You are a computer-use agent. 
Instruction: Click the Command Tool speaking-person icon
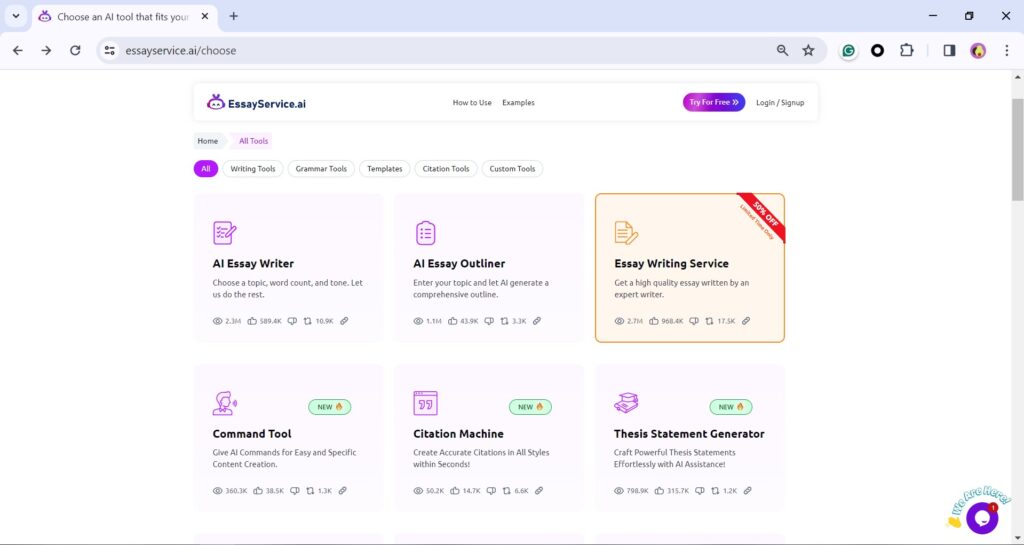point(225,403)
